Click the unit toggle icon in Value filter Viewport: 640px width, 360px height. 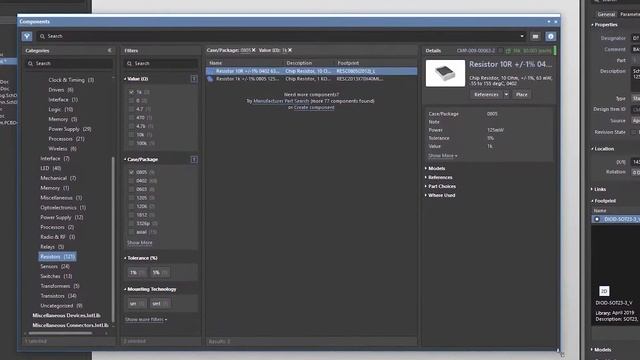point(194,79)
